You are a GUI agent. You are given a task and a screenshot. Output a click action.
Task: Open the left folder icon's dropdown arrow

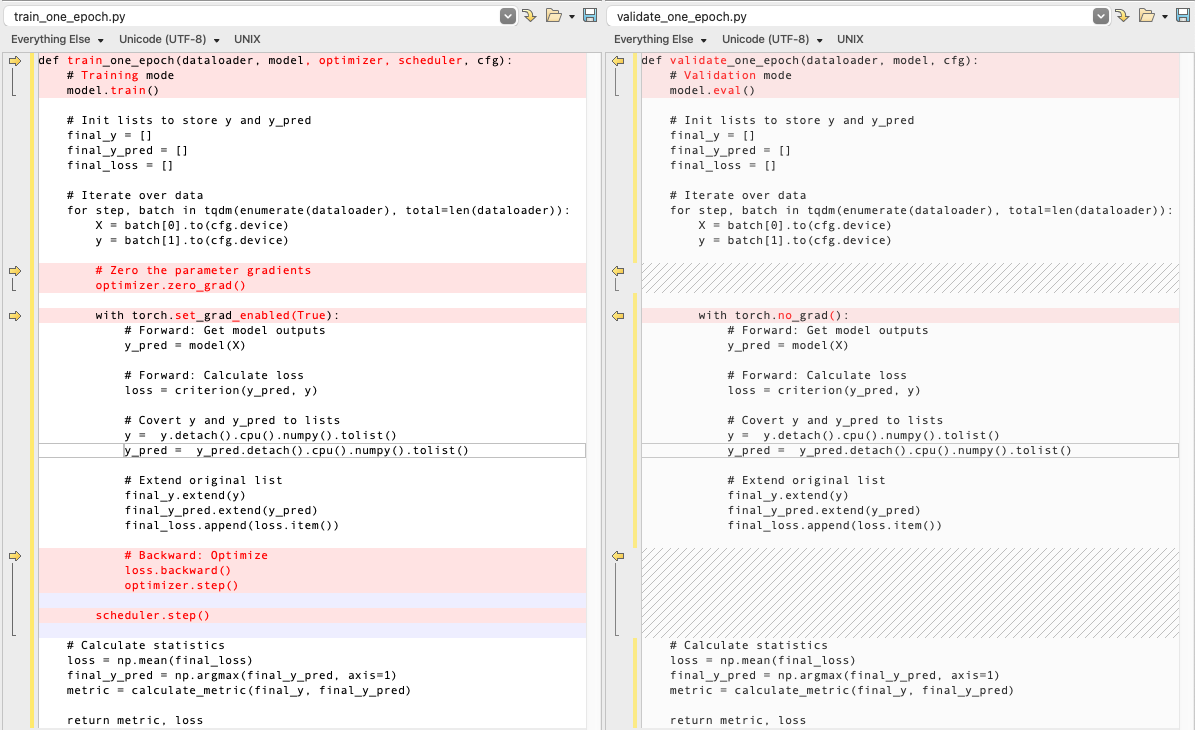571,17
